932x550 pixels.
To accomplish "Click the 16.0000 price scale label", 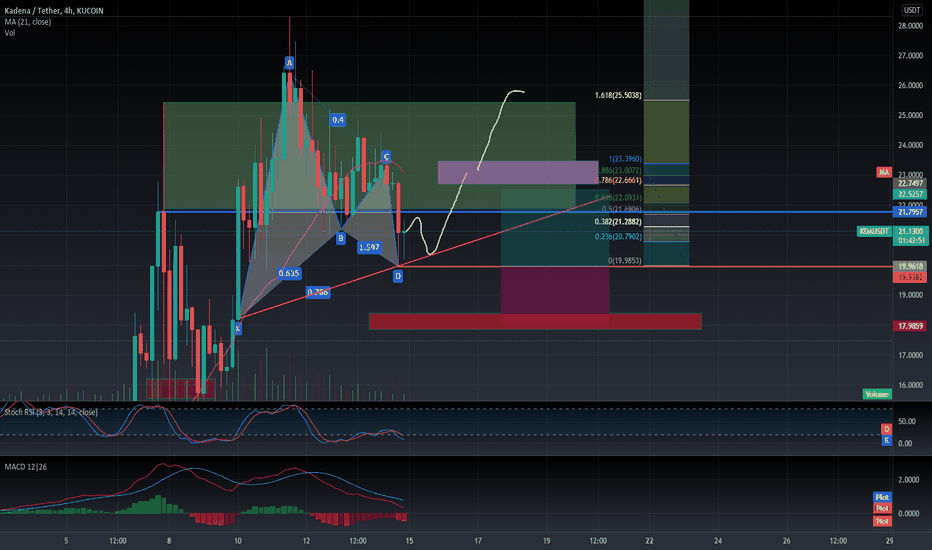I will tap(910, 385).
